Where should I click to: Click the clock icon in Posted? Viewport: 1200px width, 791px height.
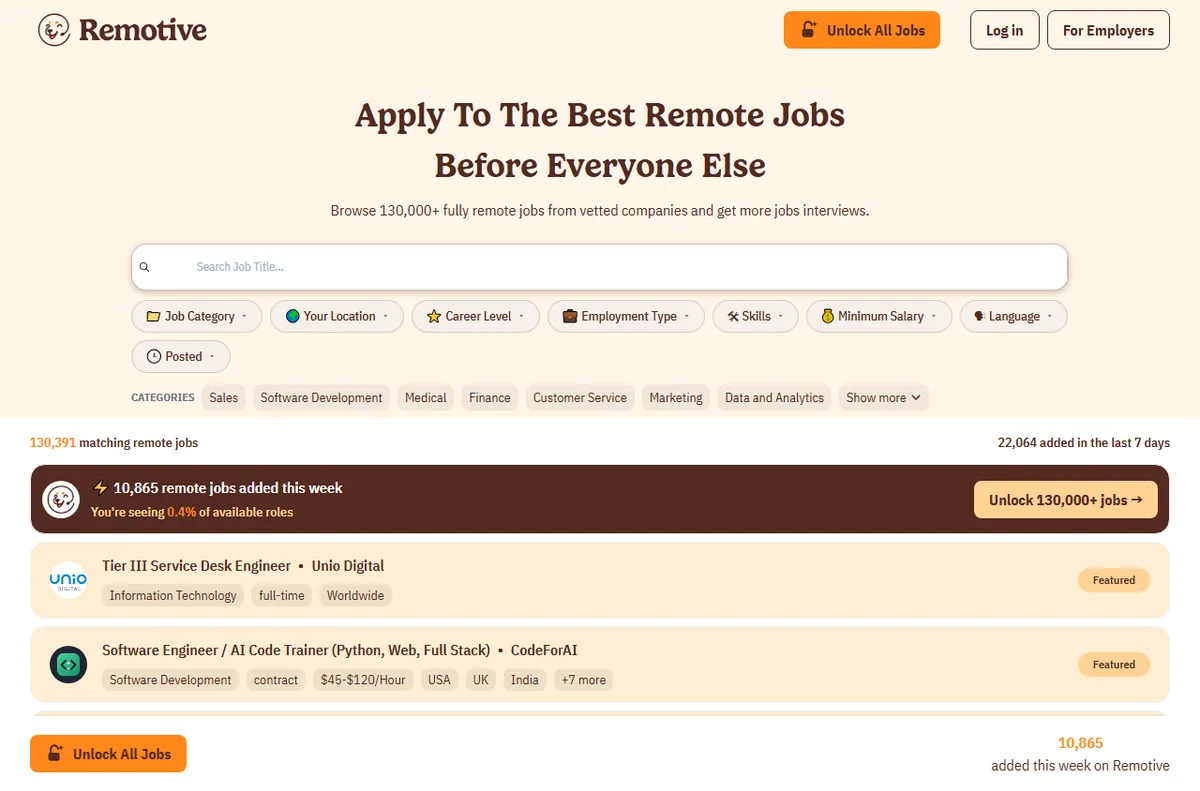(x=154, y=356)
